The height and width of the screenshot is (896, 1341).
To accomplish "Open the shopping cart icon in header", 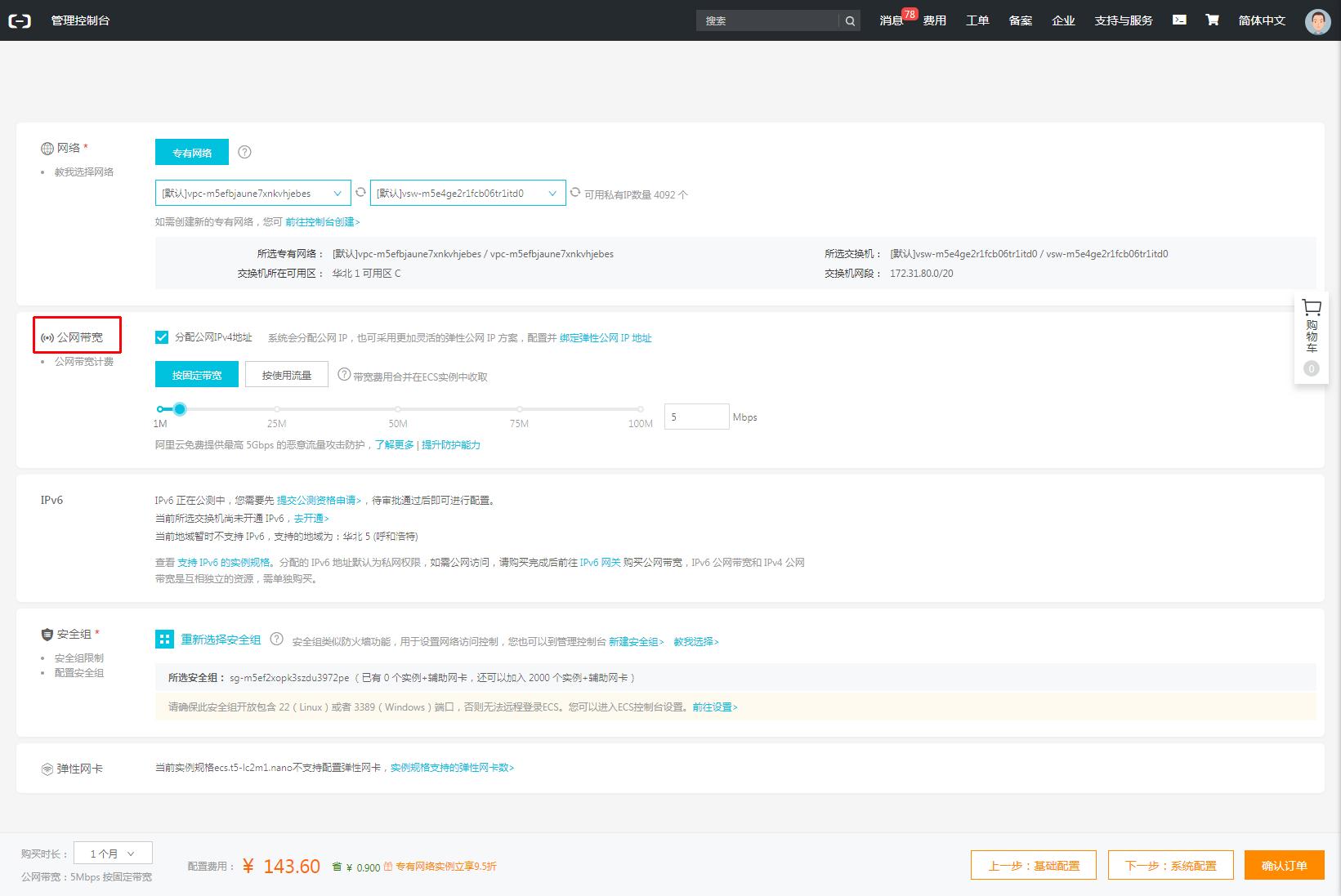I will pyautogui.click(x=1212, y=20).
